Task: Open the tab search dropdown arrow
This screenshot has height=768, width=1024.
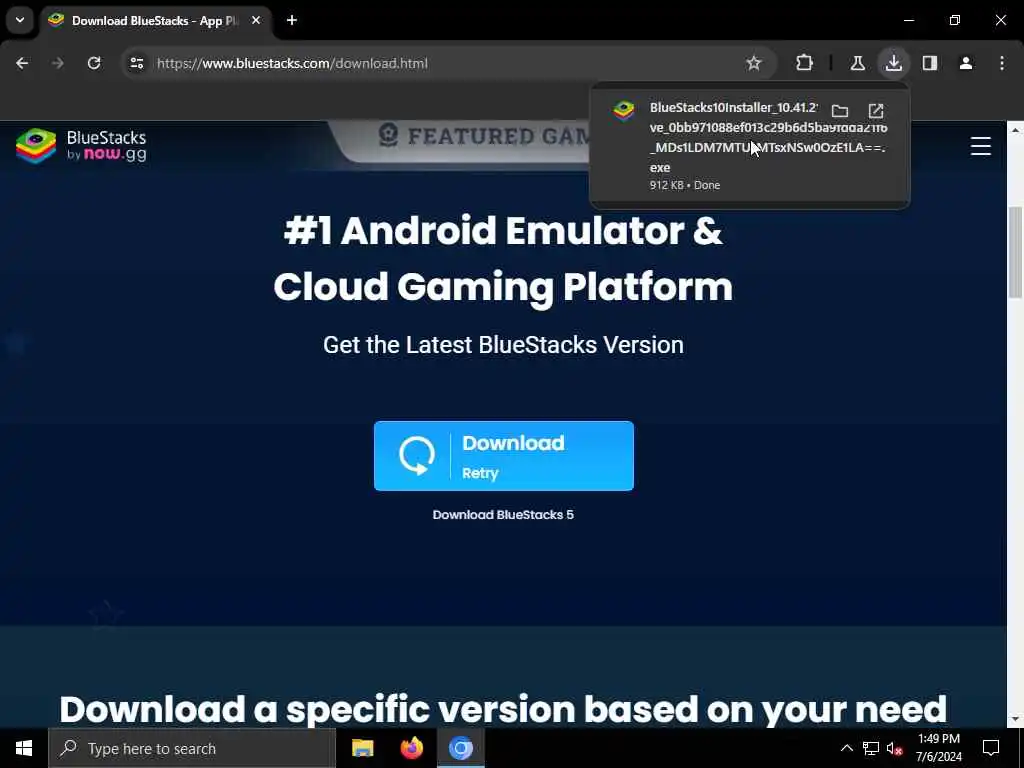Action: pyautogui.click(x=20, y=20)
